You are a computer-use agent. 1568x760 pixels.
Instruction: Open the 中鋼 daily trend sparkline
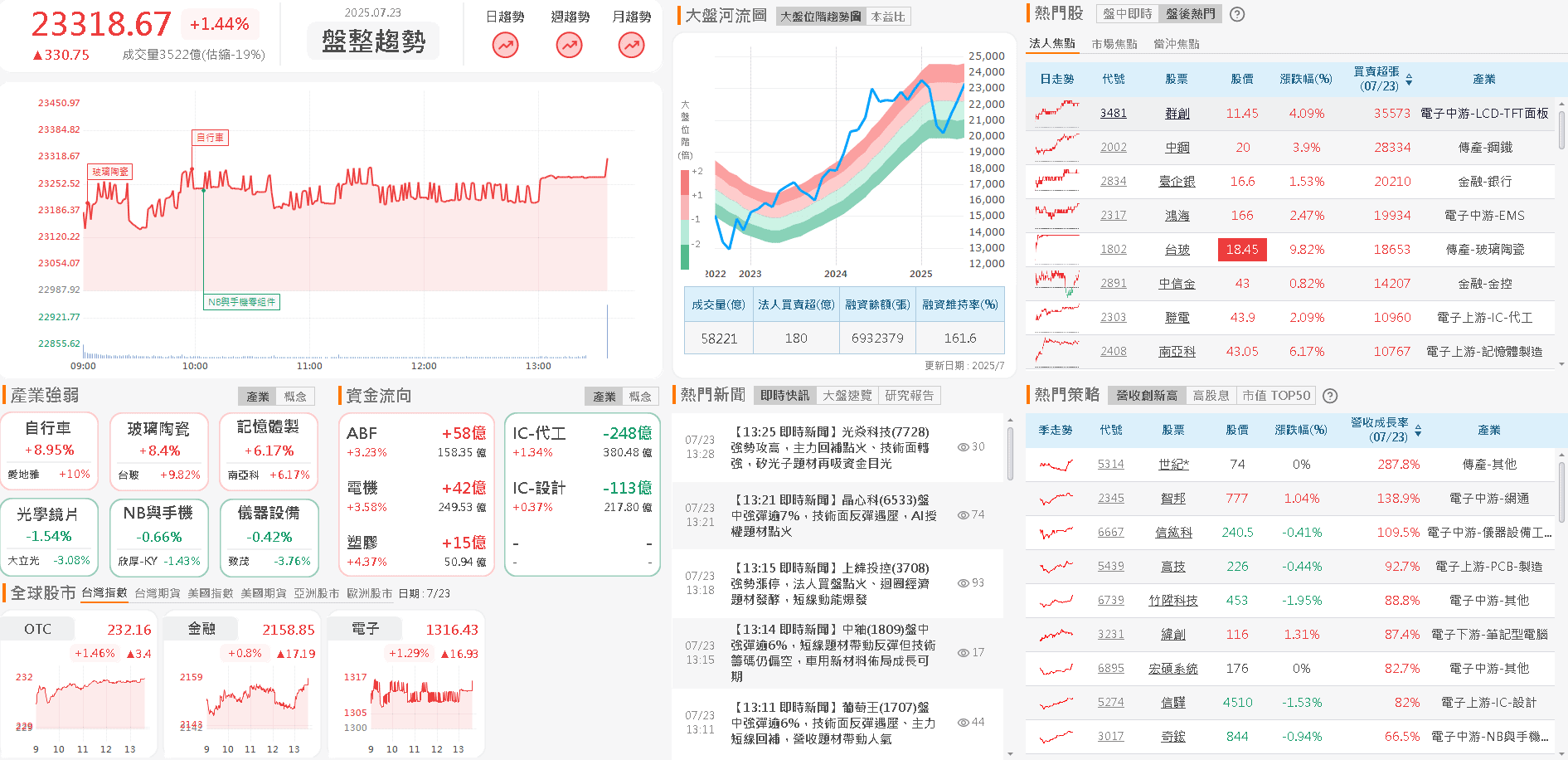[x=1057, y=147]
